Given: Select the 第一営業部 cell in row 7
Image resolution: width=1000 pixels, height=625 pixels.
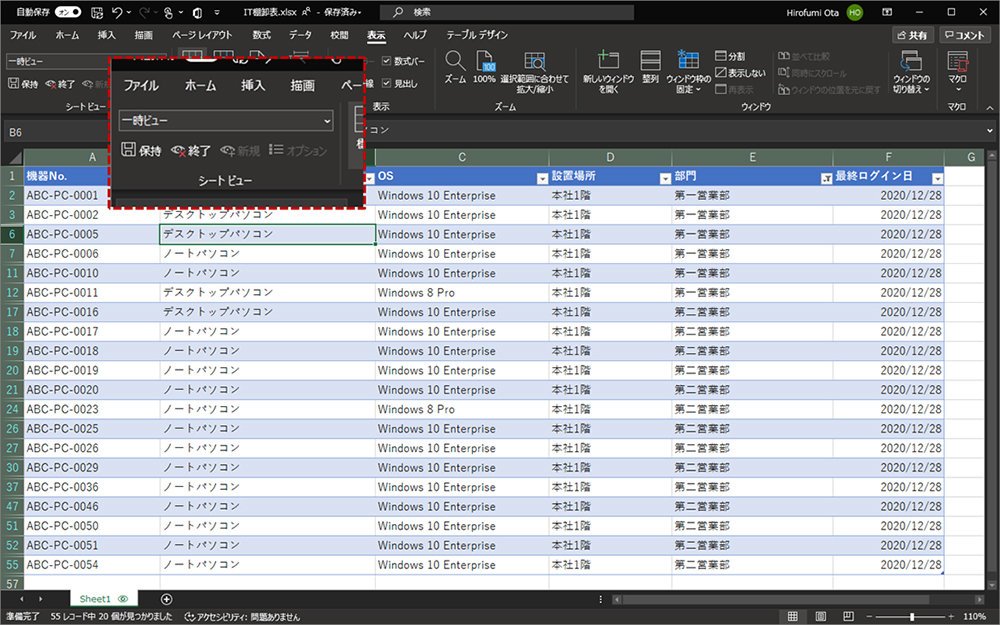Looking at the screenshot, I should [752, 254].
